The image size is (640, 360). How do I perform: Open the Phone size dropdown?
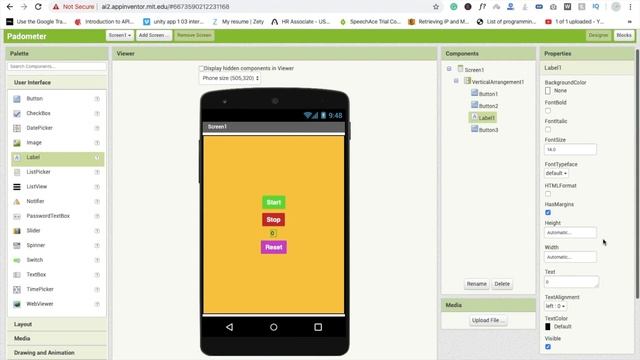click(x=231, y=78)
